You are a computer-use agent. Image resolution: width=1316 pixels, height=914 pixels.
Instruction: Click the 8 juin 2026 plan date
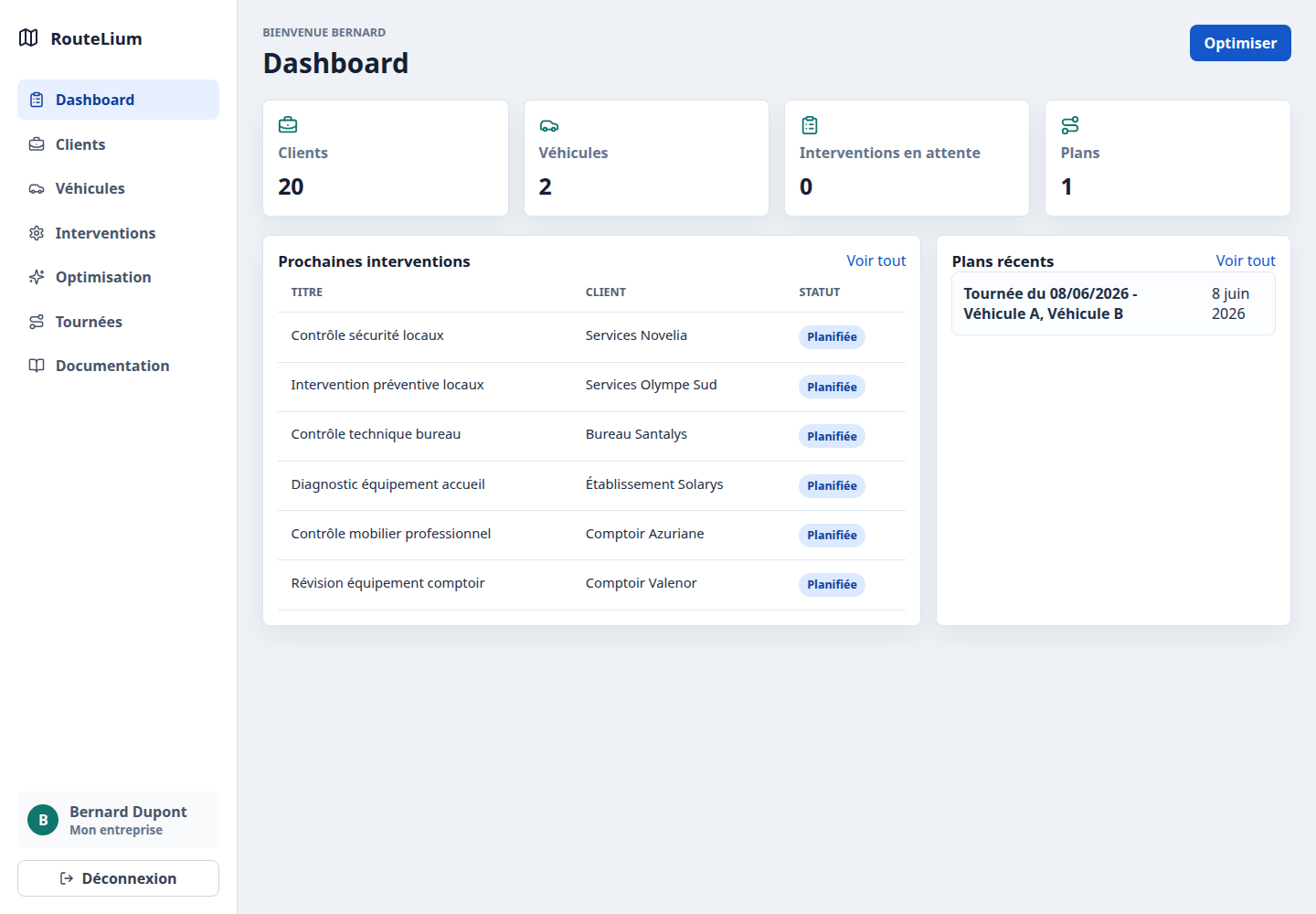pos(1230,303)
